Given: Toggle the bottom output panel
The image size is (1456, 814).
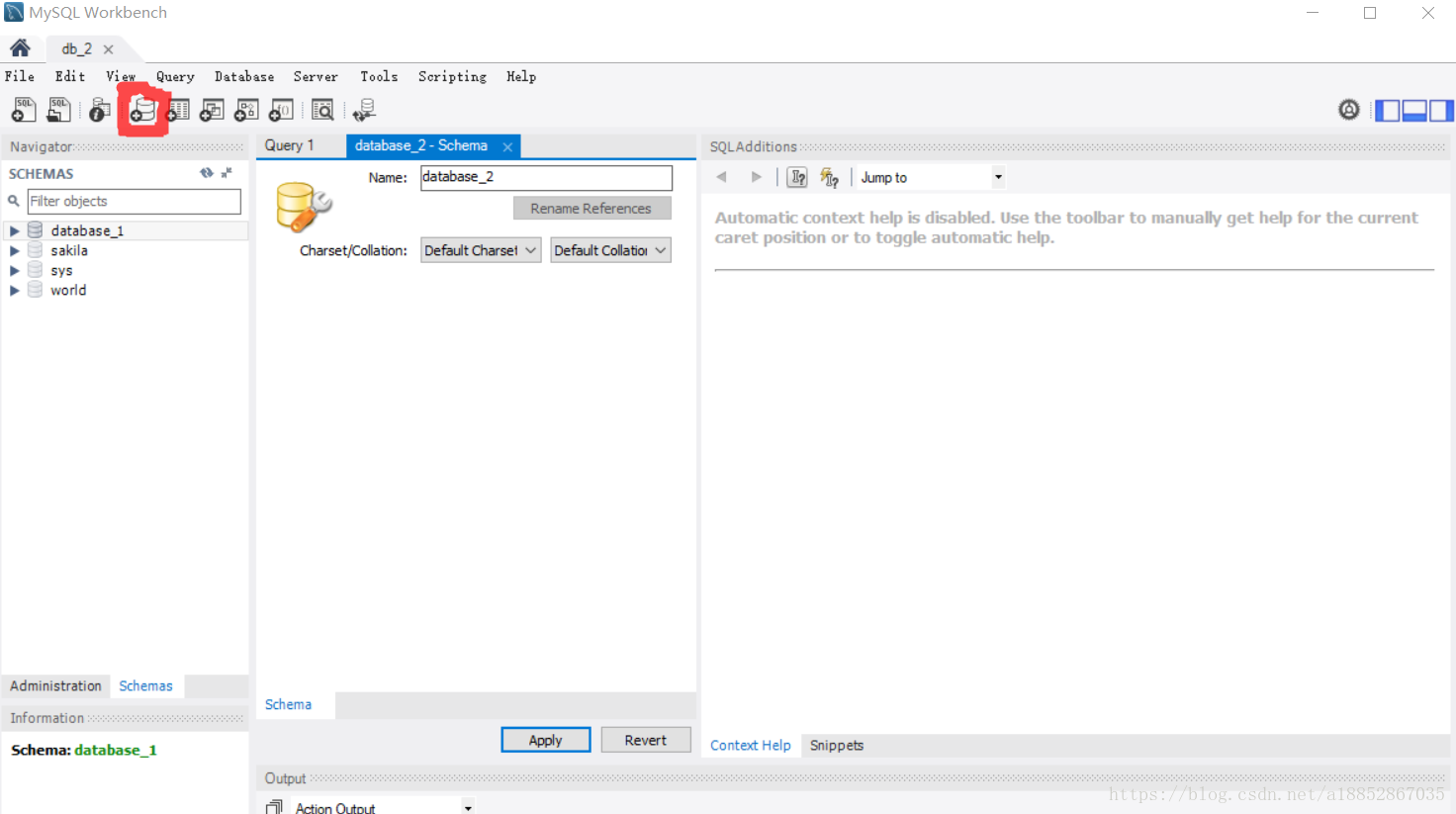Looking at the screenshot, I should [x=1414, y=110].
